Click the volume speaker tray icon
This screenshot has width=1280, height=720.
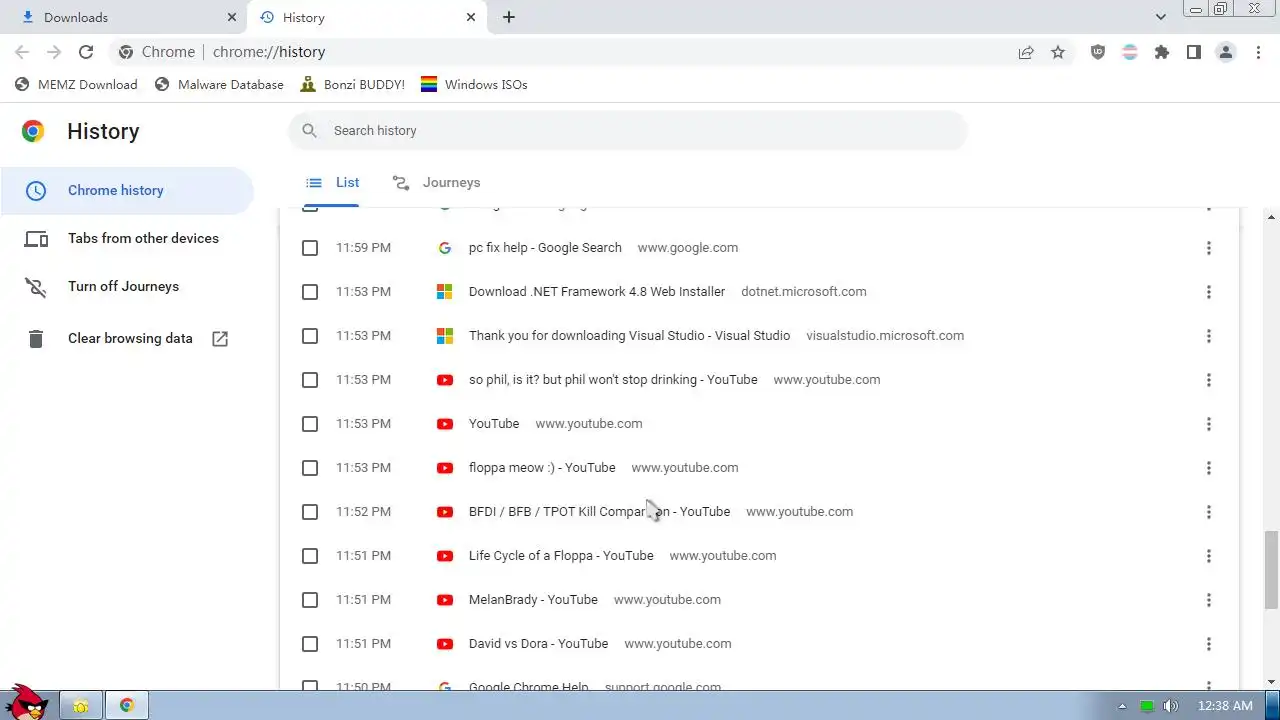pos(1171,706)
